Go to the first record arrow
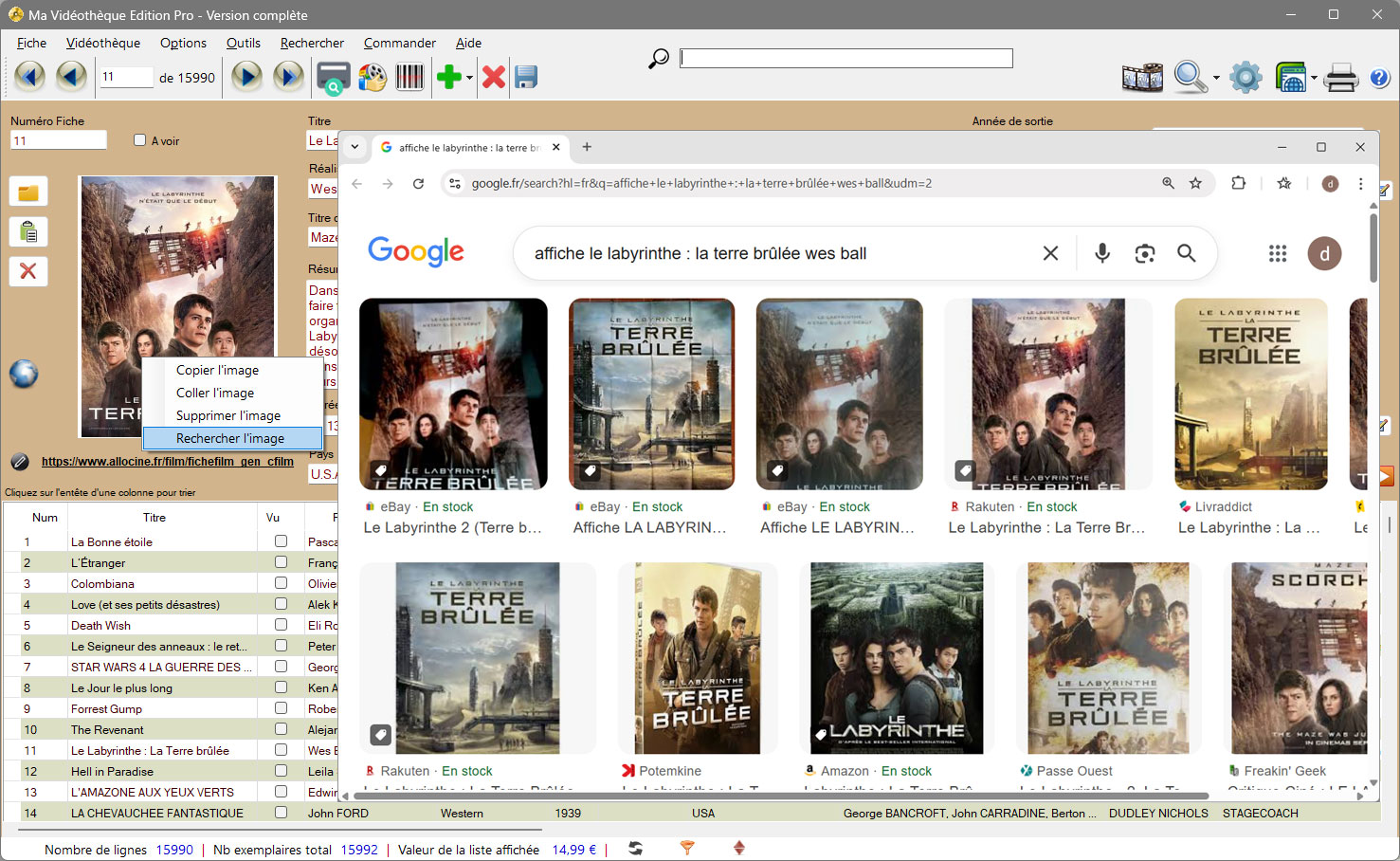The height and width of the screenshot is (861, 1400). click(x=29, y=77)
